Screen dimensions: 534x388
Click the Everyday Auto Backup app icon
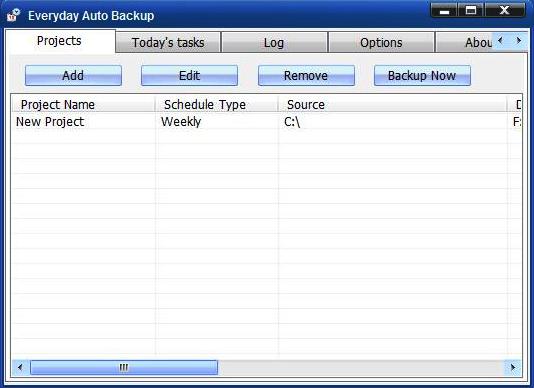pyautogui.click(x=14, y=15)
